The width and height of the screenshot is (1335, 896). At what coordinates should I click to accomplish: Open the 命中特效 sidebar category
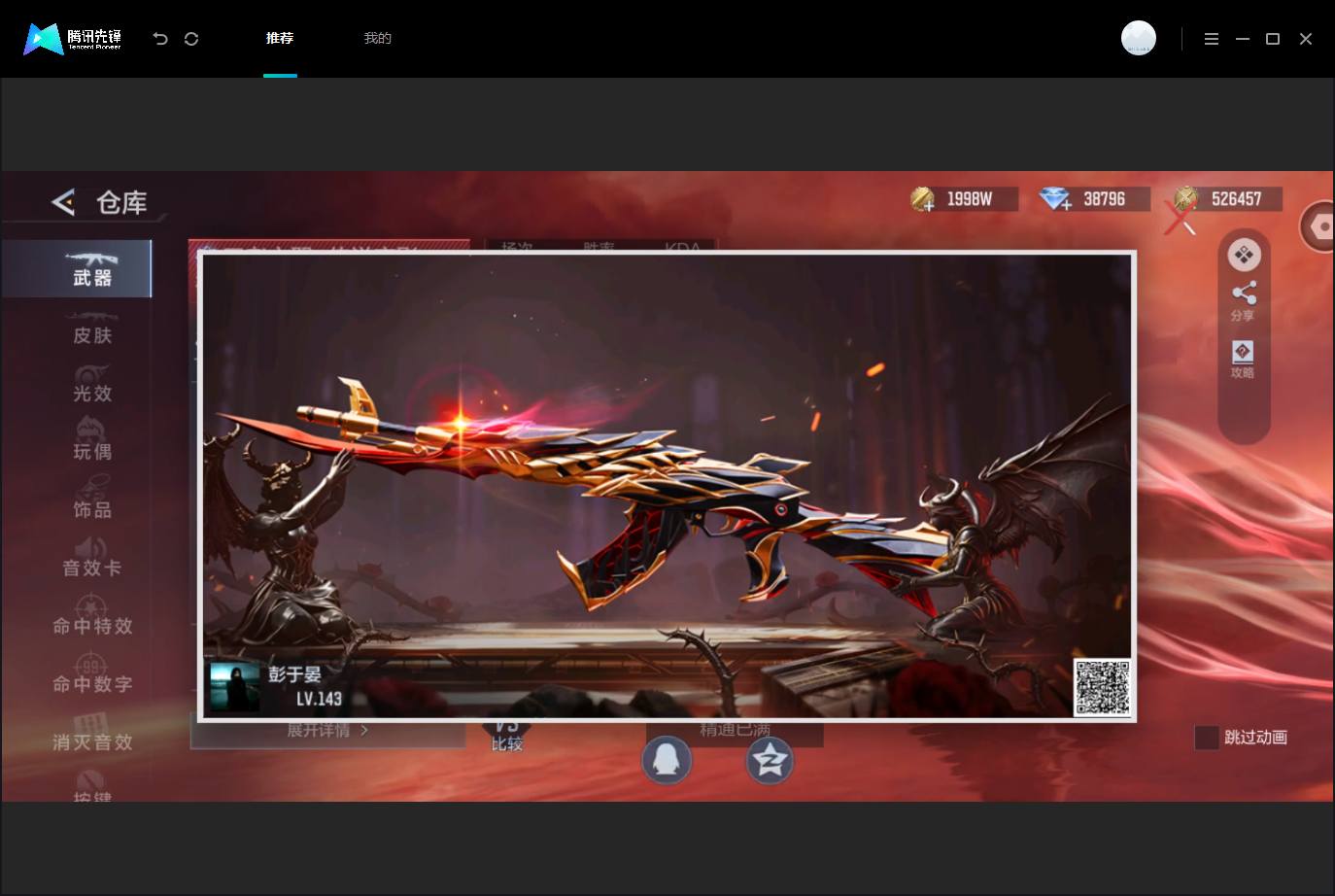[92, 617]
